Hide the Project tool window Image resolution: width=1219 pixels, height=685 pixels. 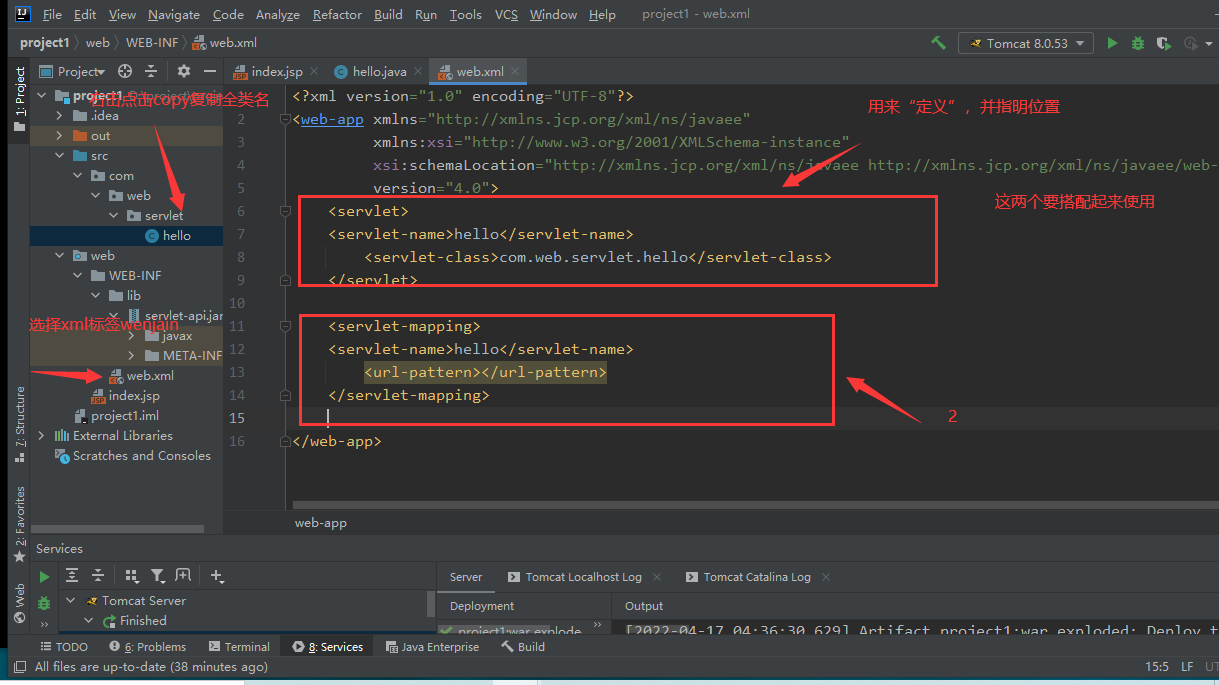point(210,71)
